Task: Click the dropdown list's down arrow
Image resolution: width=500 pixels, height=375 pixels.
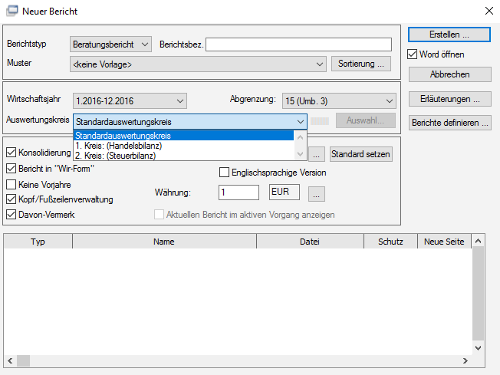Action: click(x=300, y=154)
